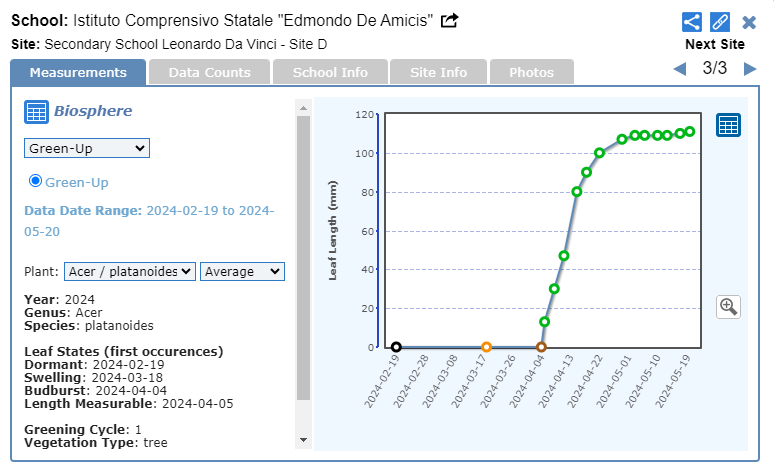Open data table view beside the chart
774x470 pixels.
point(728,125)
